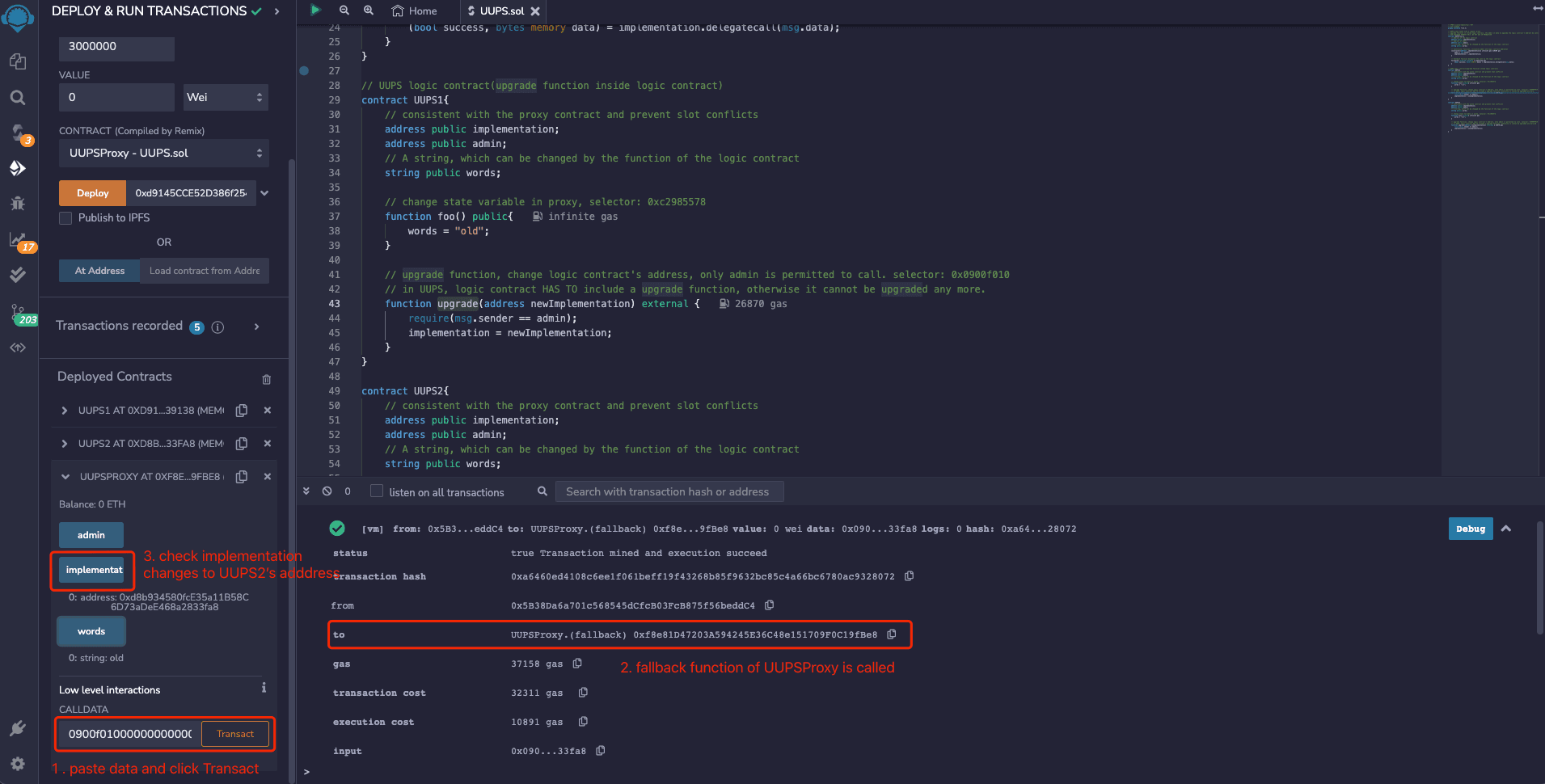Open the Wei unit dropdown
Image resolution: width=1545 pixels, height=784 pixels.
(226, 97)
